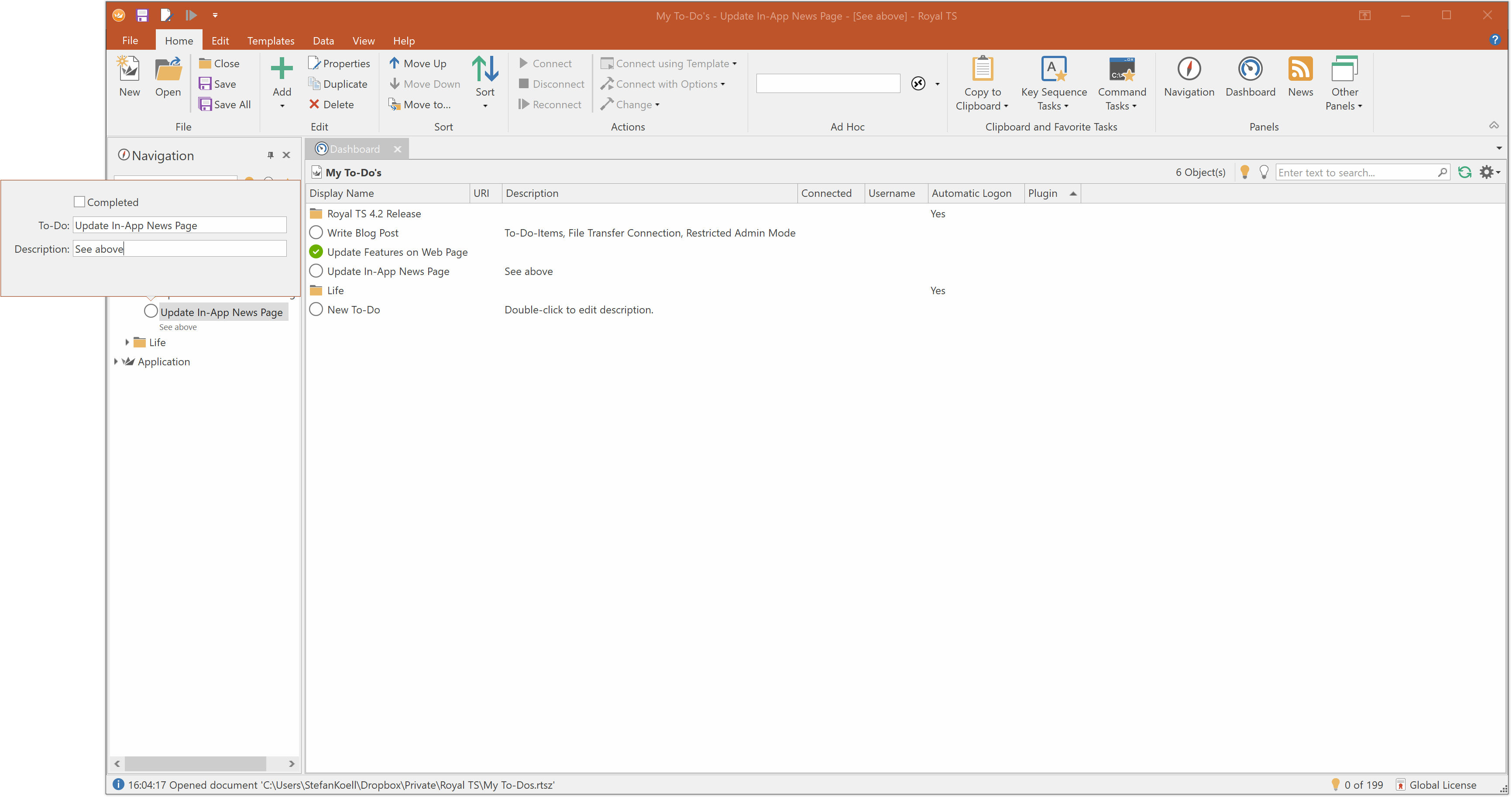Click the green Add plus icon
The height and width of the screenshot is (797, 1512).
tap(282, 69)
